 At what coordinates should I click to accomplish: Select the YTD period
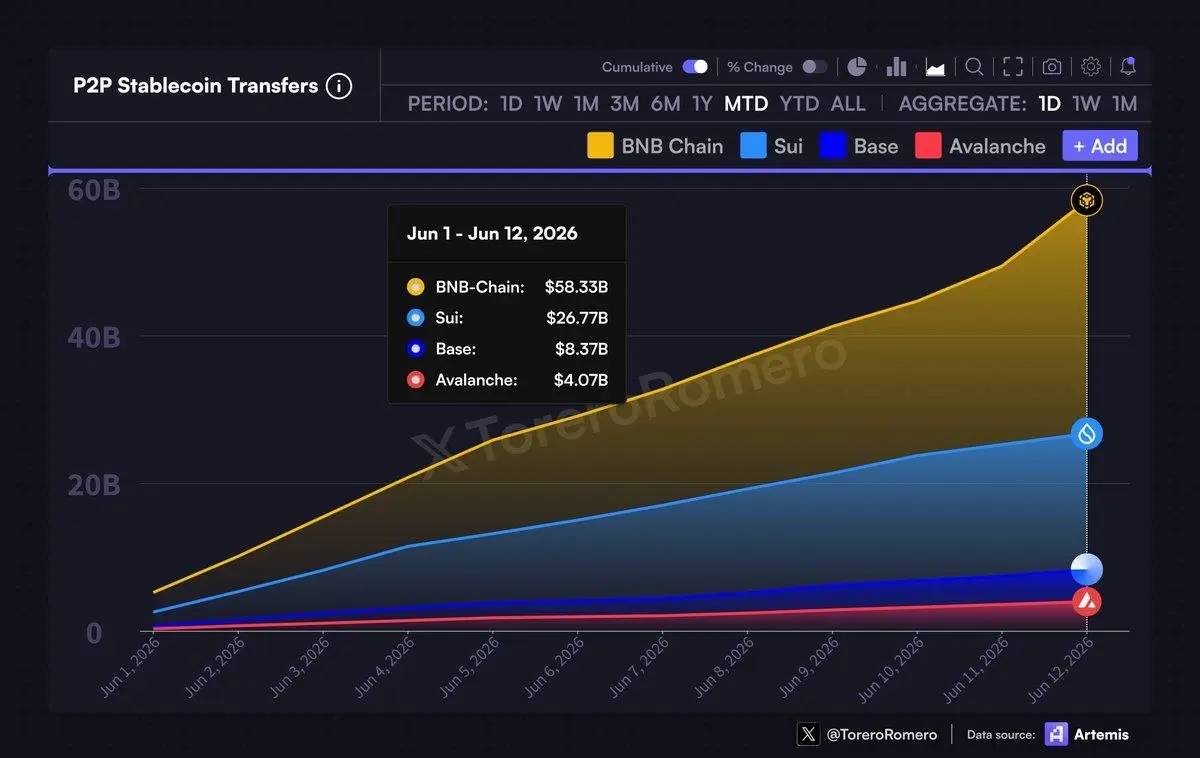pyautogui.click(x=799, y=104)
